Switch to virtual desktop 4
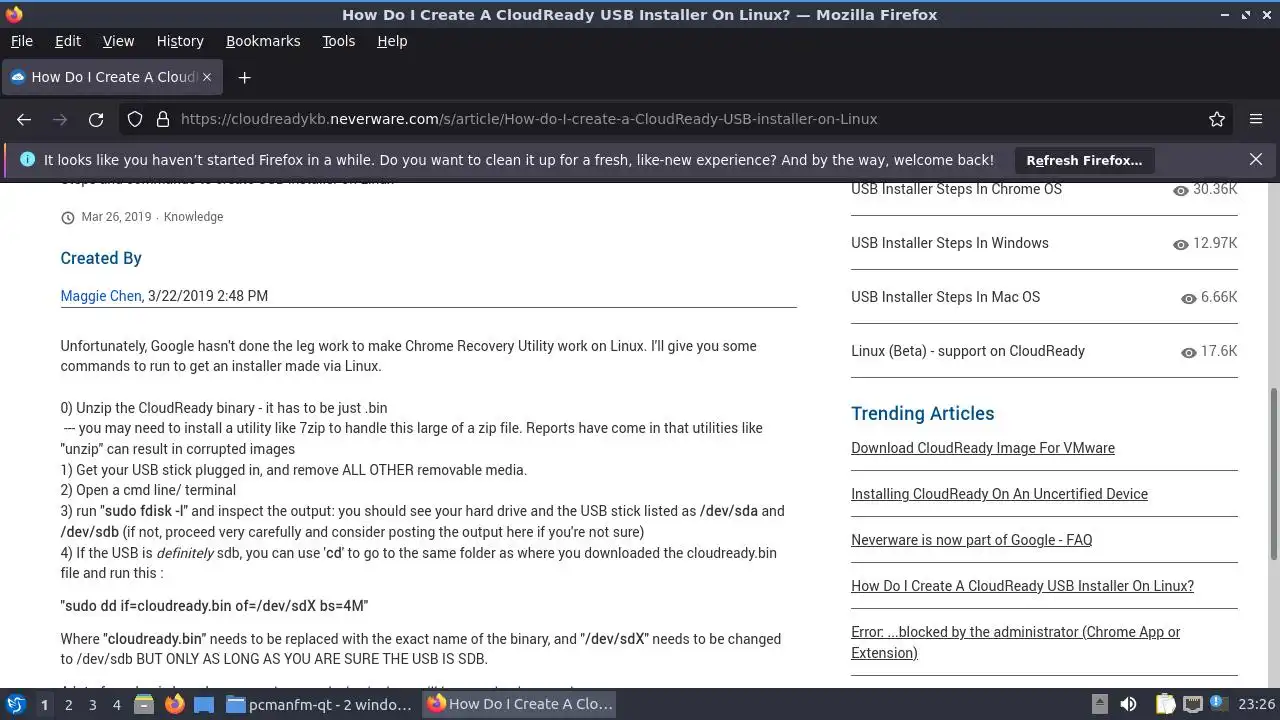Image resolution: width=1280 pixels, height=720 pixels. pos(116,704)
